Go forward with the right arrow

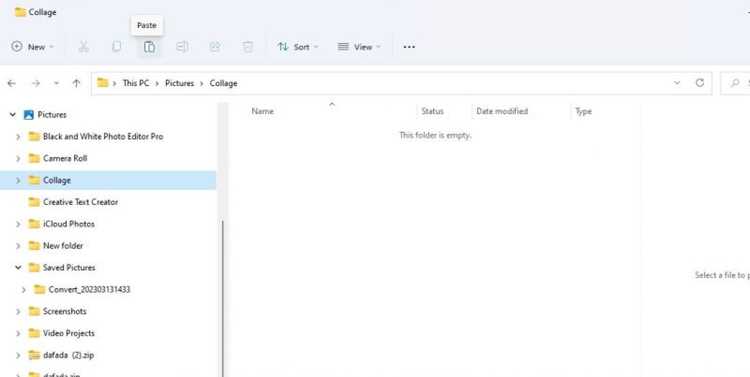[36, 83]
